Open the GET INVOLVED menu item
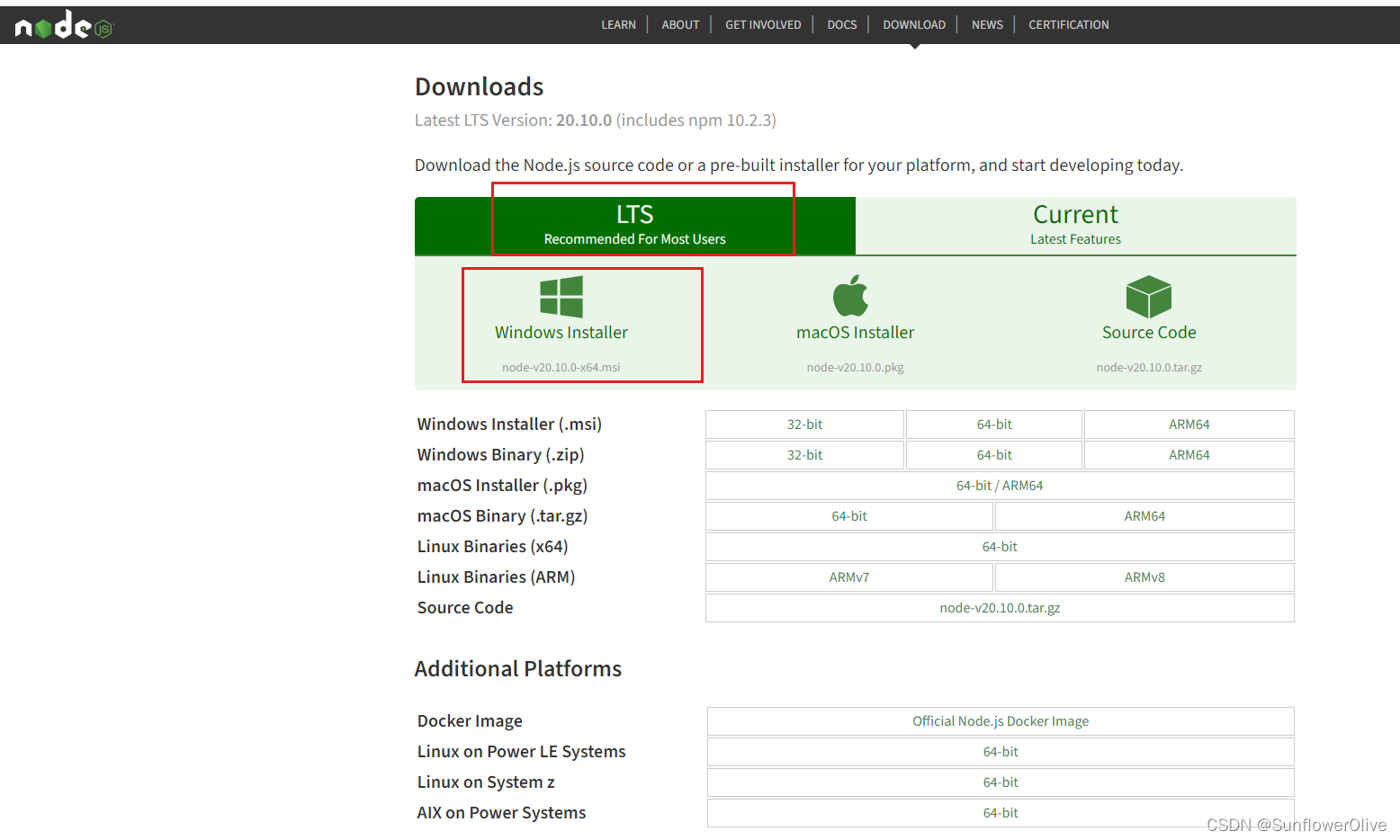1400x840 pixels. (x=763, y=25)
